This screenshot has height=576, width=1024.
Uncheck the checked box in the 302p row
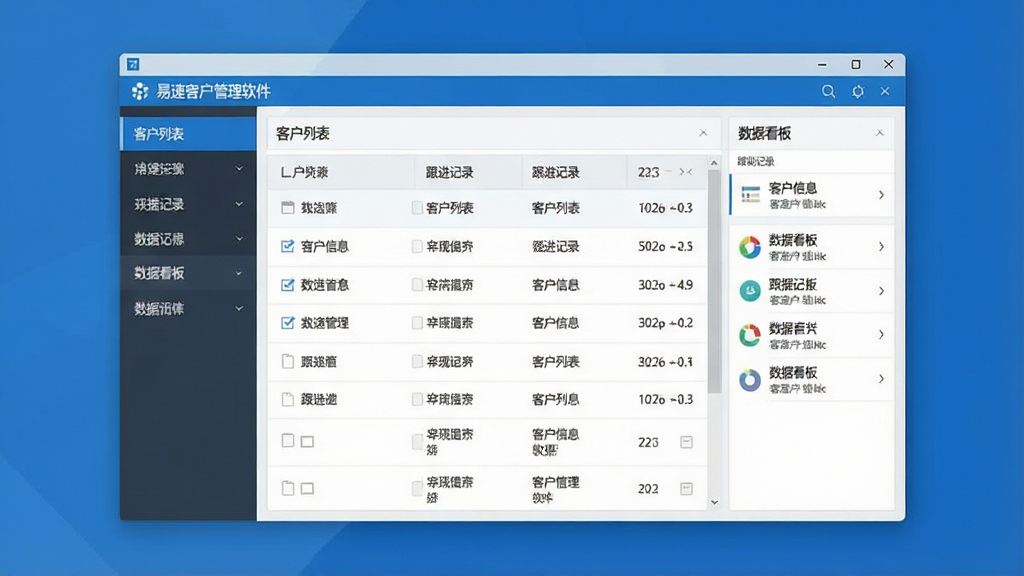click(x=287, y=323)
